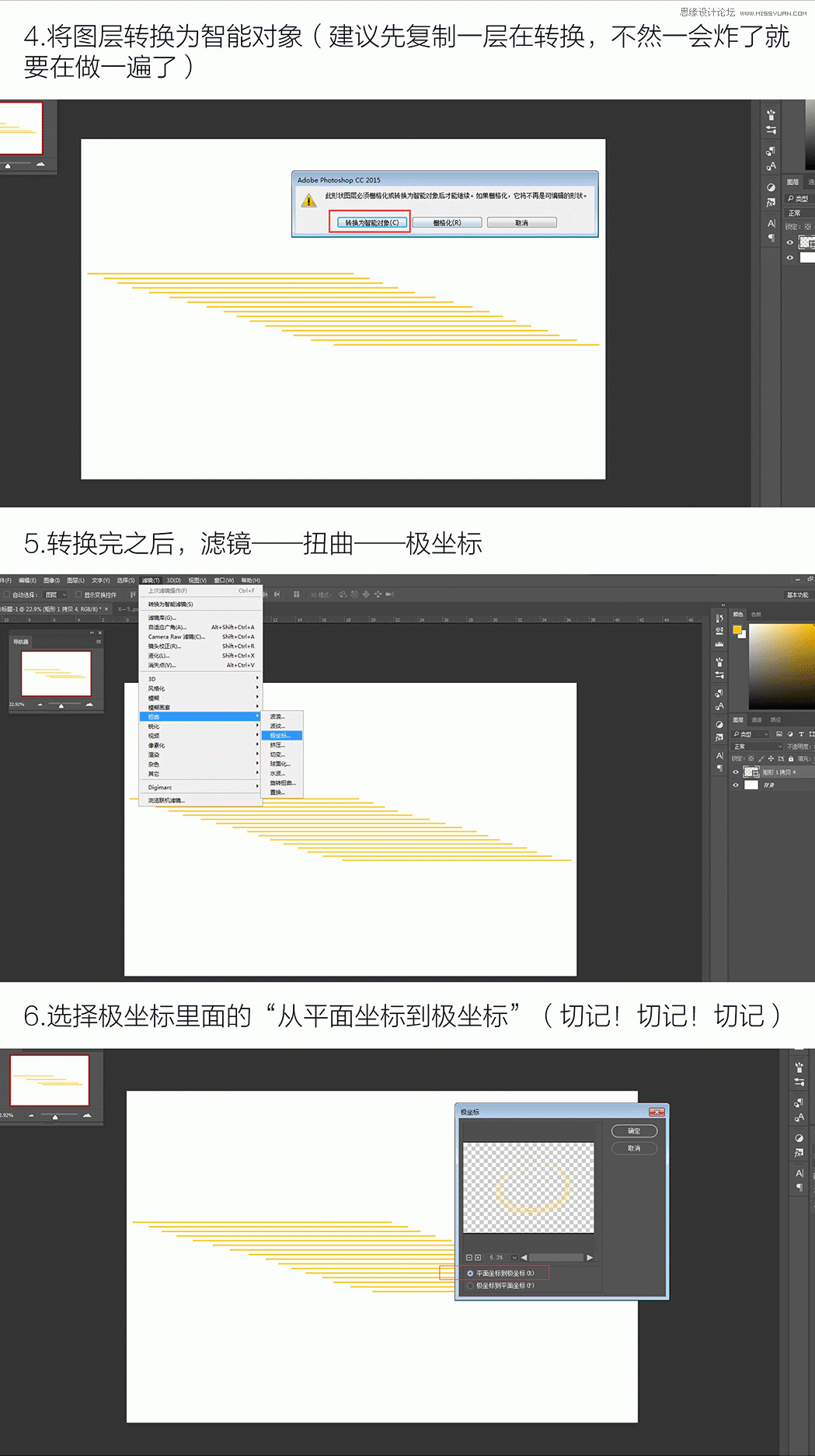Open 图像(I) menu in menu bar
This screenshot has width=815, height=1456.
pyautogui.click(x=51, y=580)
